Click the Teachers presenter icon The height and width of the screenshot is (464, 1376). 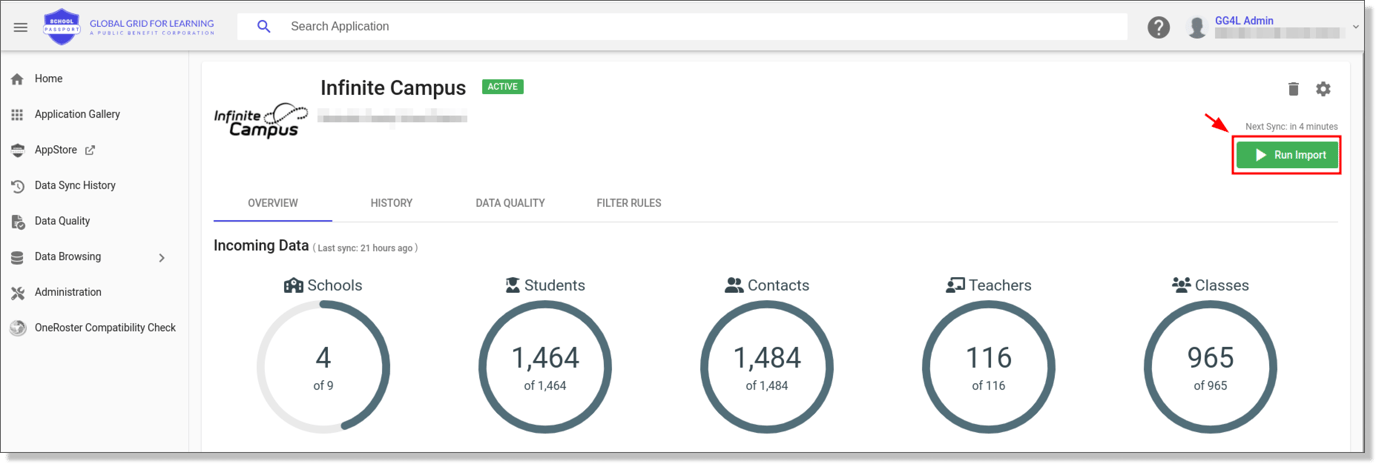[955, 286]
